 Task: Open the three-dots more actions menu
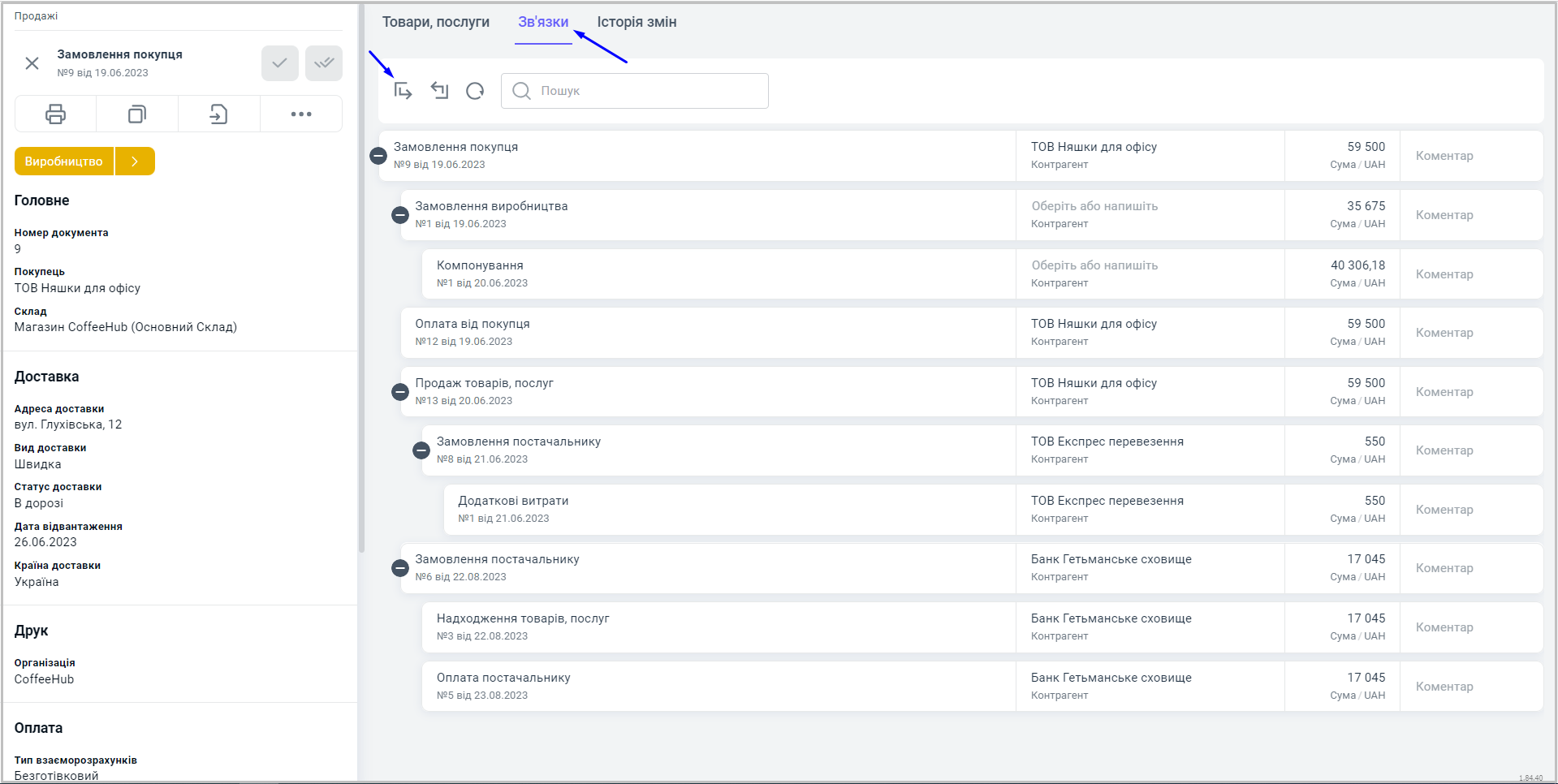point(301,114)
